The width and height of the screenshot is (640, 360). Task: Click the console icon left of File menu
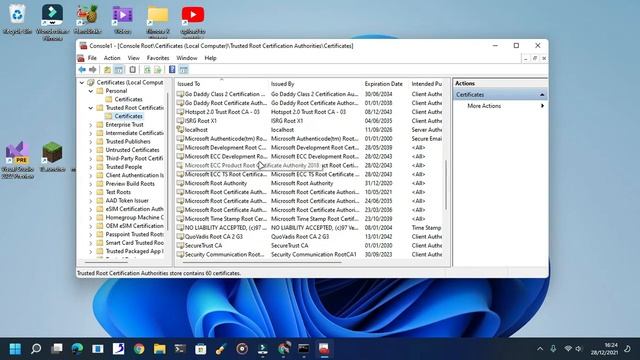81,58
